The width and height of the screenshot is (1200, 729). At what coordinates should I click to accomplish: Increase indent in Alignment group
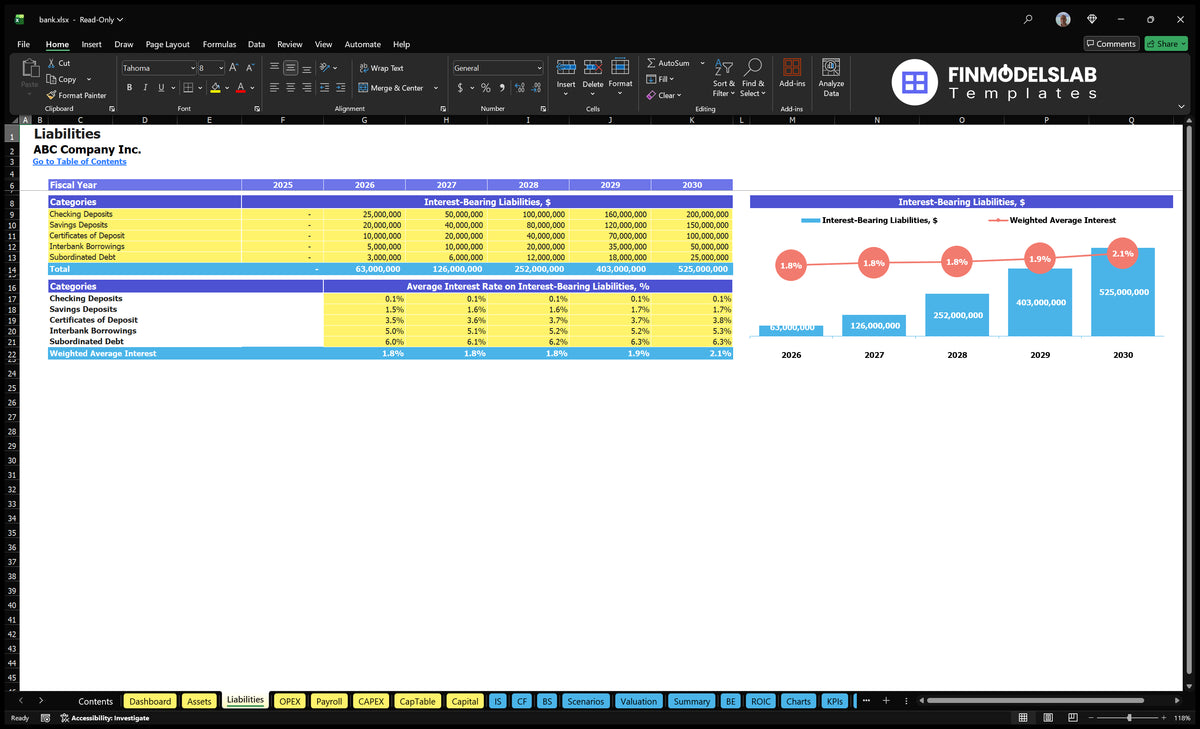(x=343, y=88)
